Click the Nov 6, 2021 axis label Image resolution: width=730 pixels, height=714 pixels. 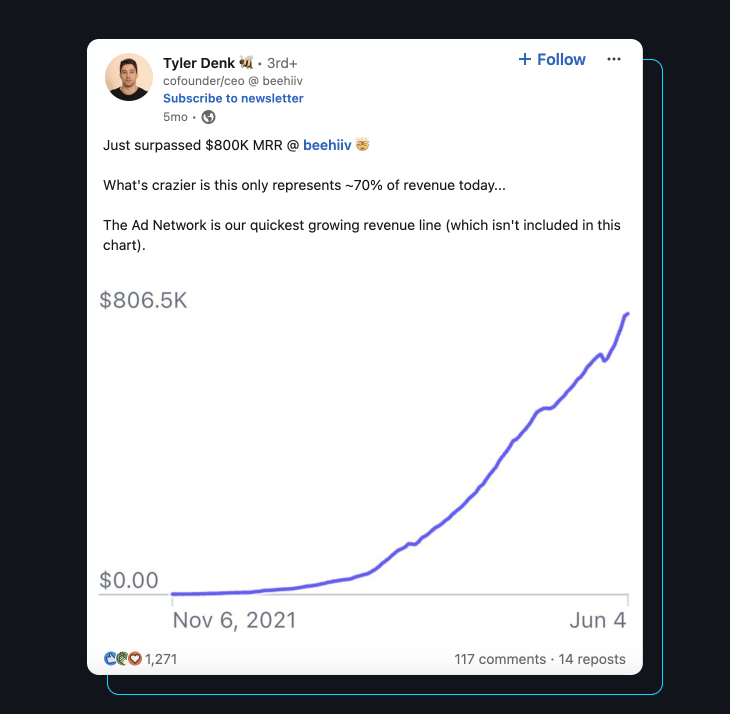(x=234, y=620)
